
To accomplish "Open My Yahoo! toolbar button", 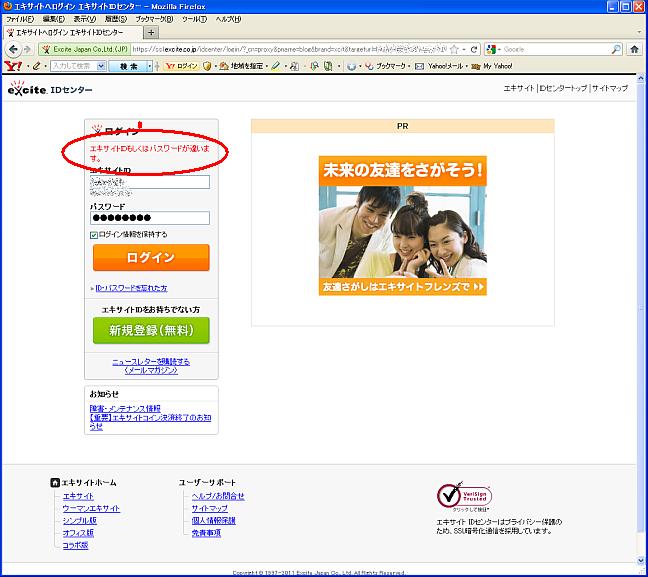I will pyautogui.click(x=492, y=66).
